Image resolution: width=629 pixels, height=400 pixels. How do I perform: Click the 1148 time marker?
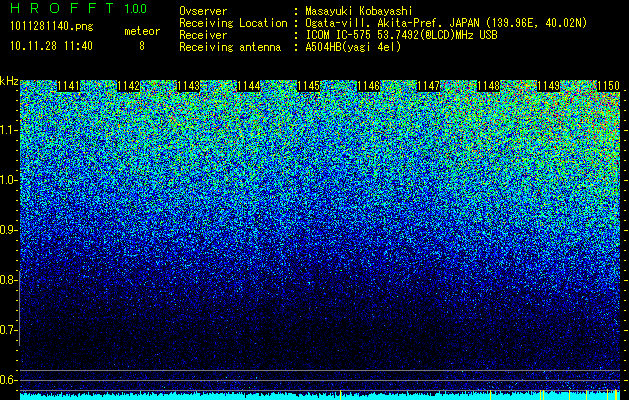tap(489, 86)
